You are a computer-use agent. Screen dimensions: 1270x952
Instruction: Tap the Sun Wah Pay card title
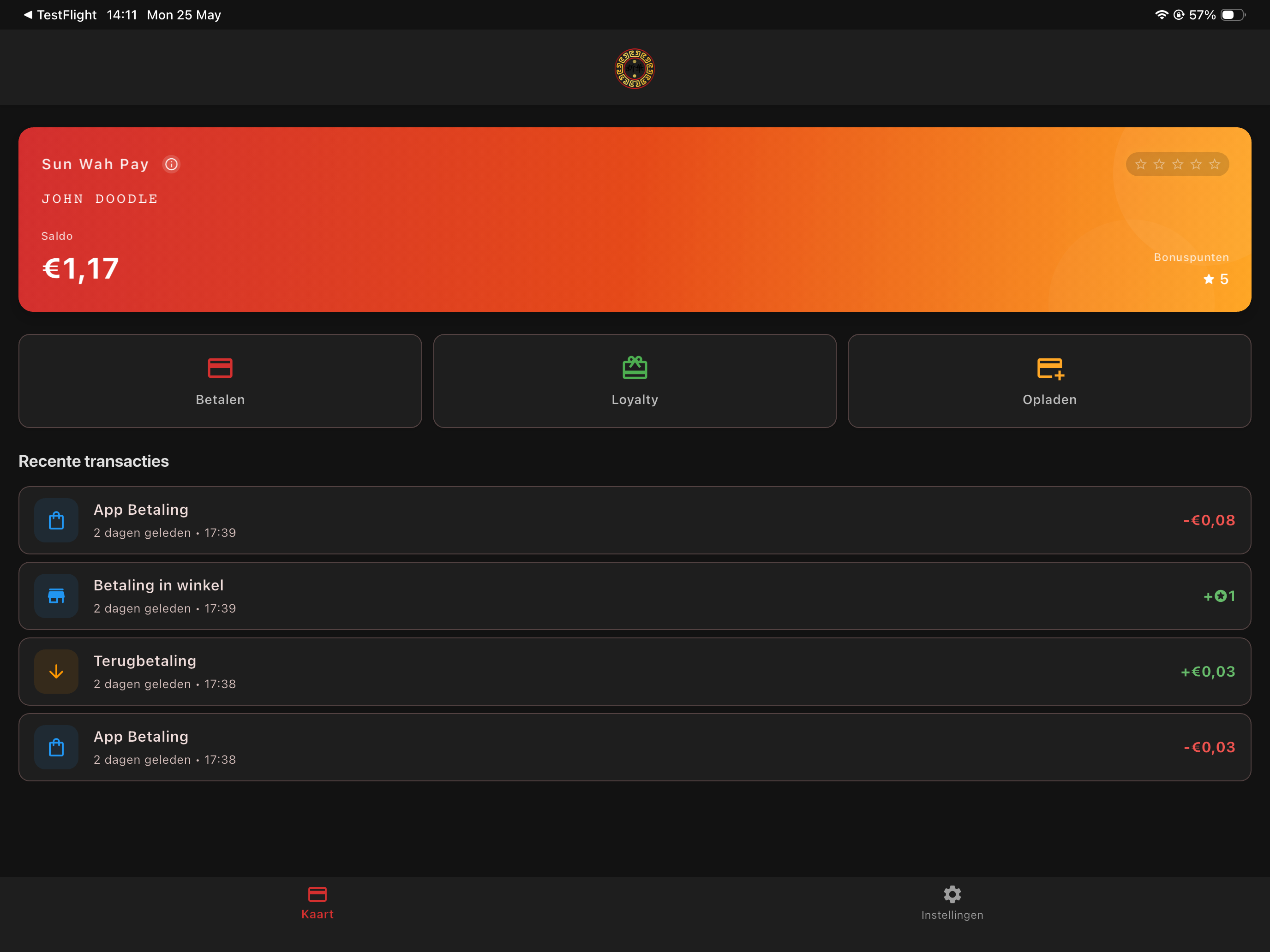click(x=96, y=165)
